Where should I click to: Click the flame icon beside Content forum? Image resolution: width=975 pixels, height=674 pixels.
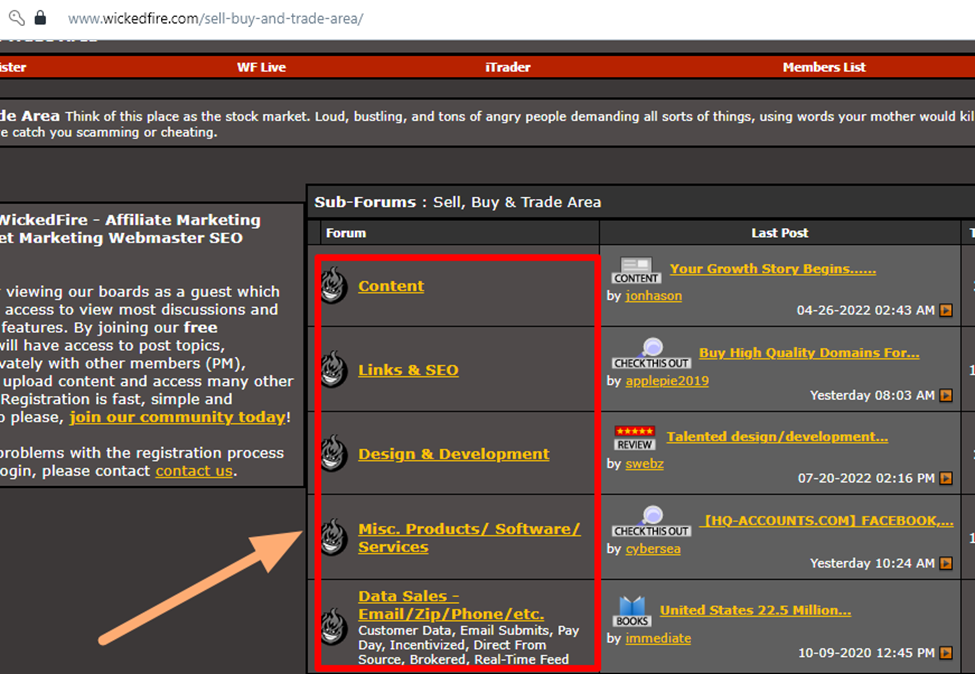(334, 286)
